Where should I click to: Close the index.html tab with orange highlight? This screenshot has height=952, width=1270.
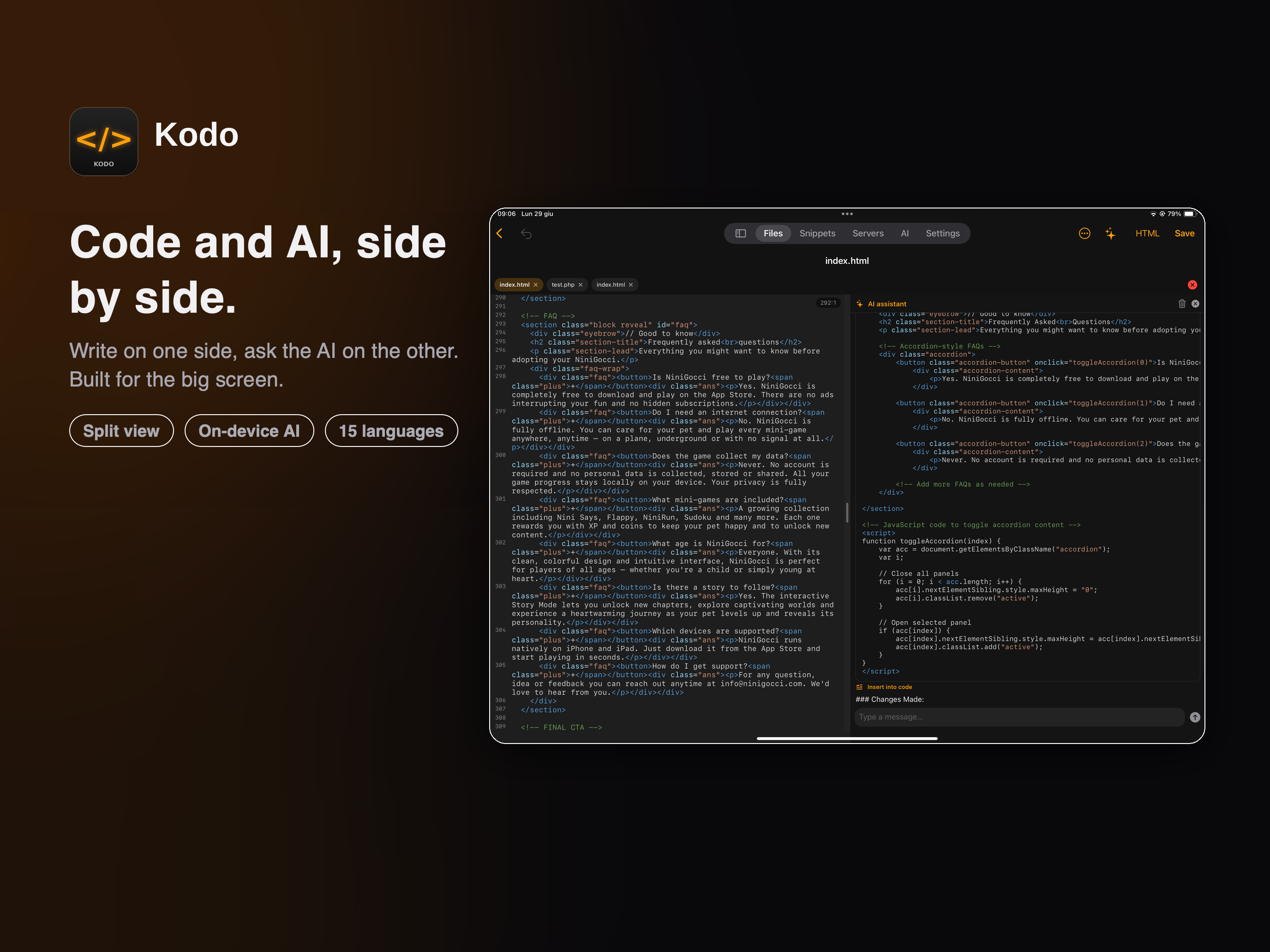click(536, 285)
